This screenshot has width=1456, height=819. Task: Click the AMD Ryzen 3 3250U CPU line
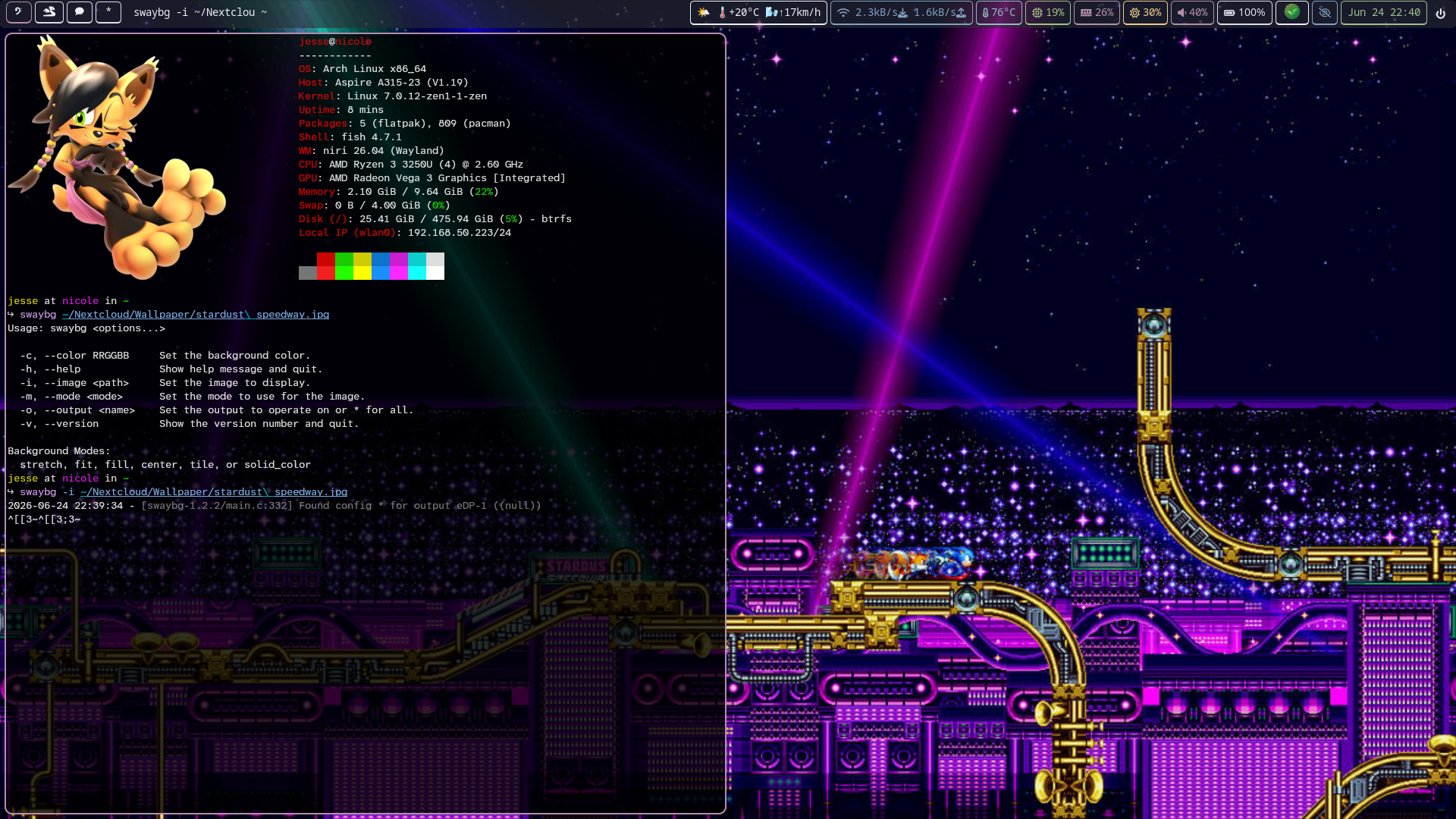(411, 165)
